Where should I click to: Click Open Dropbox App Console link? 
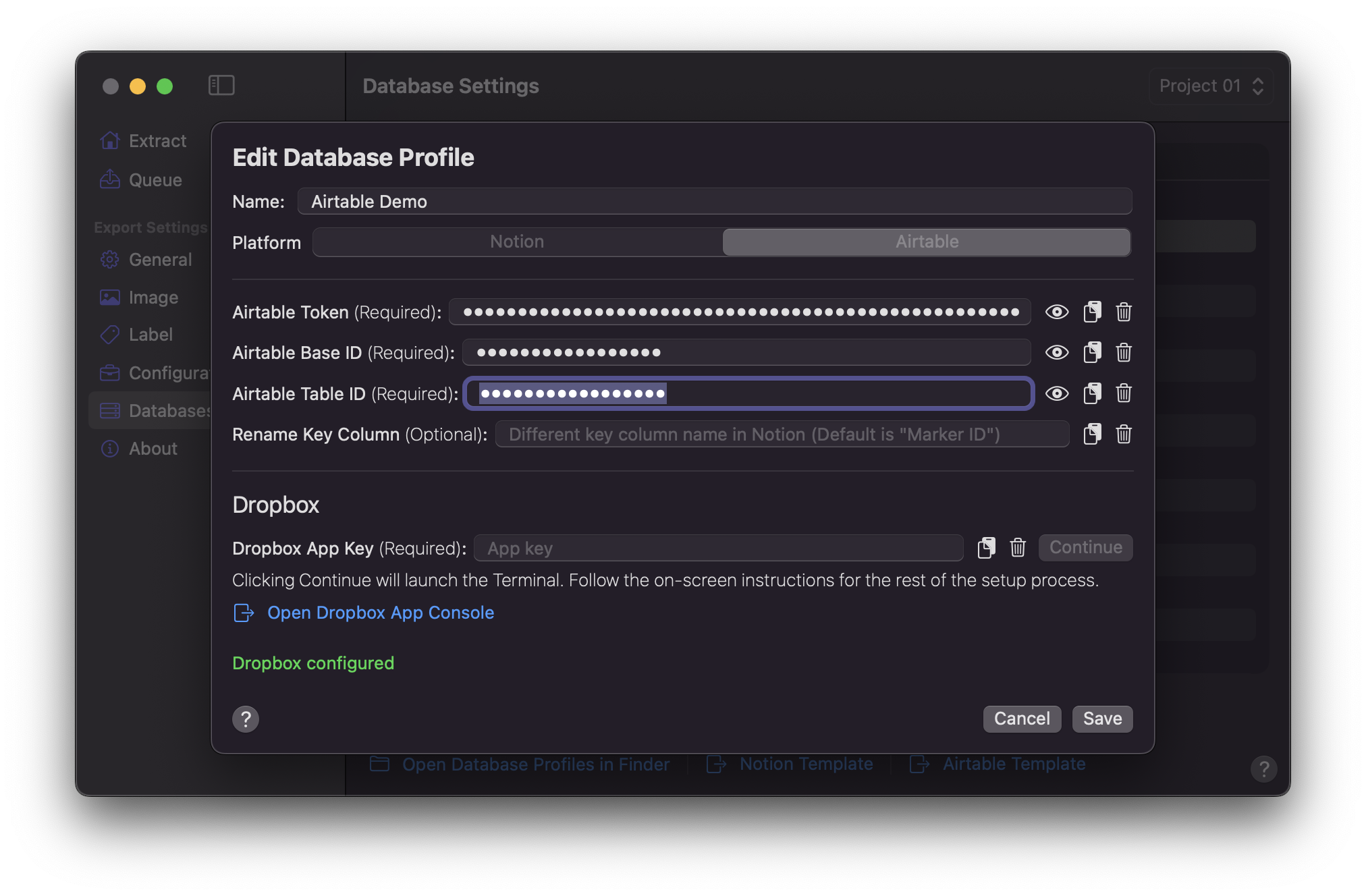(380, 612)
